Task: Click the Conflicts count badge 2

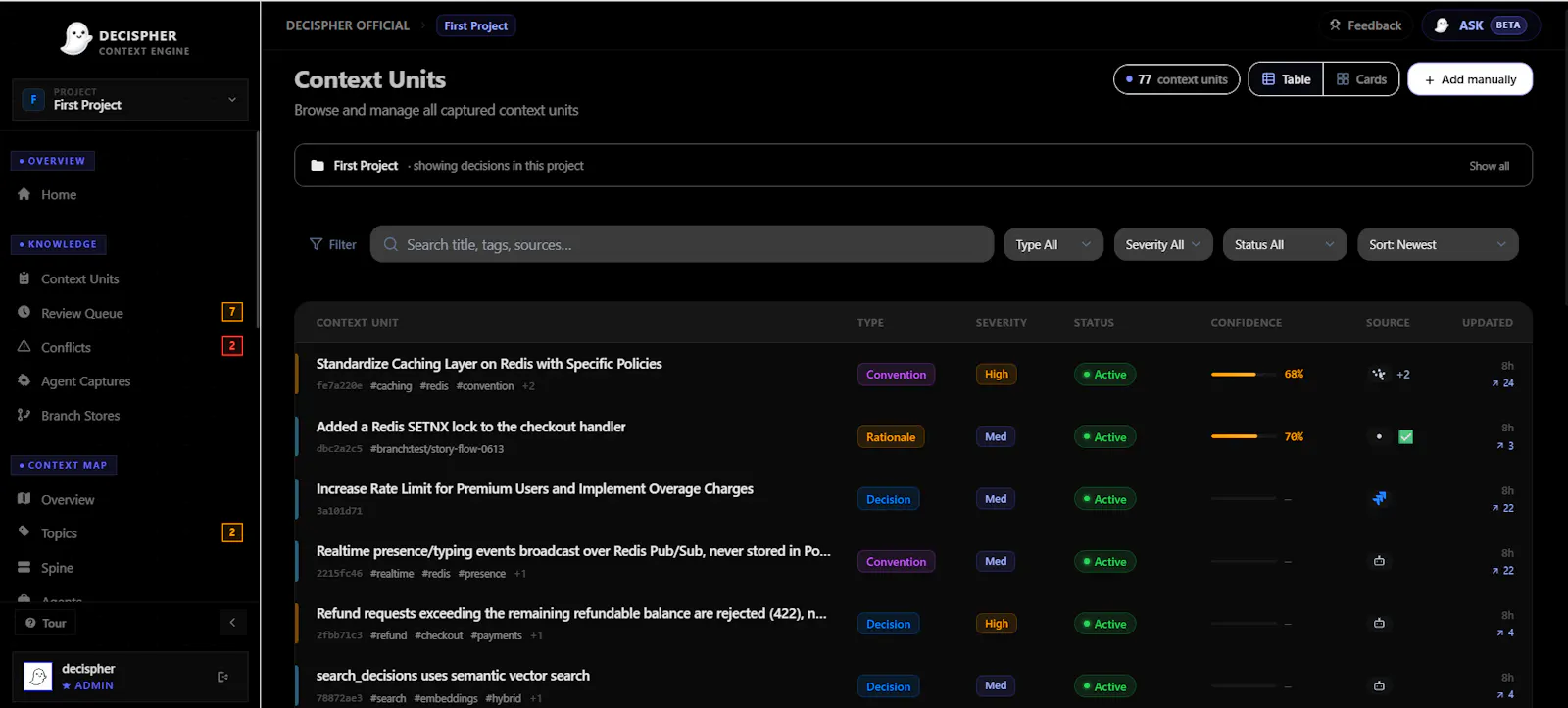Action: (232, 346)
